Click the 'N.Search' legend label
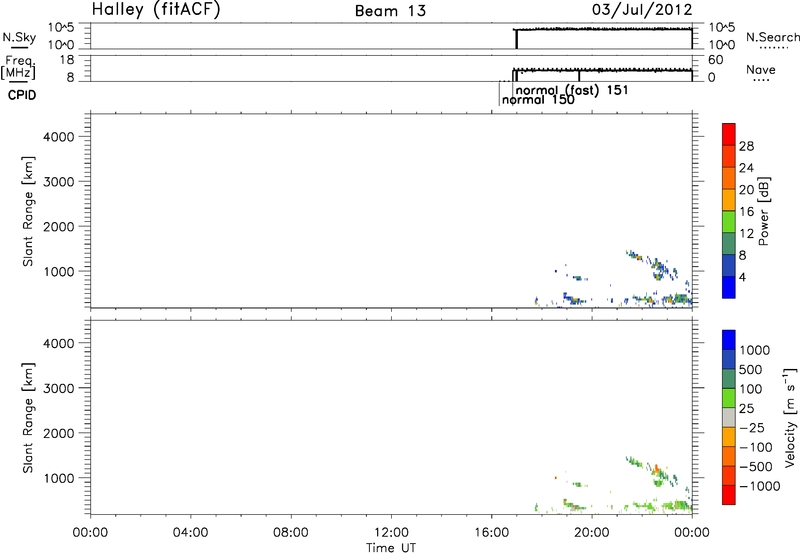 pos(772,37)
